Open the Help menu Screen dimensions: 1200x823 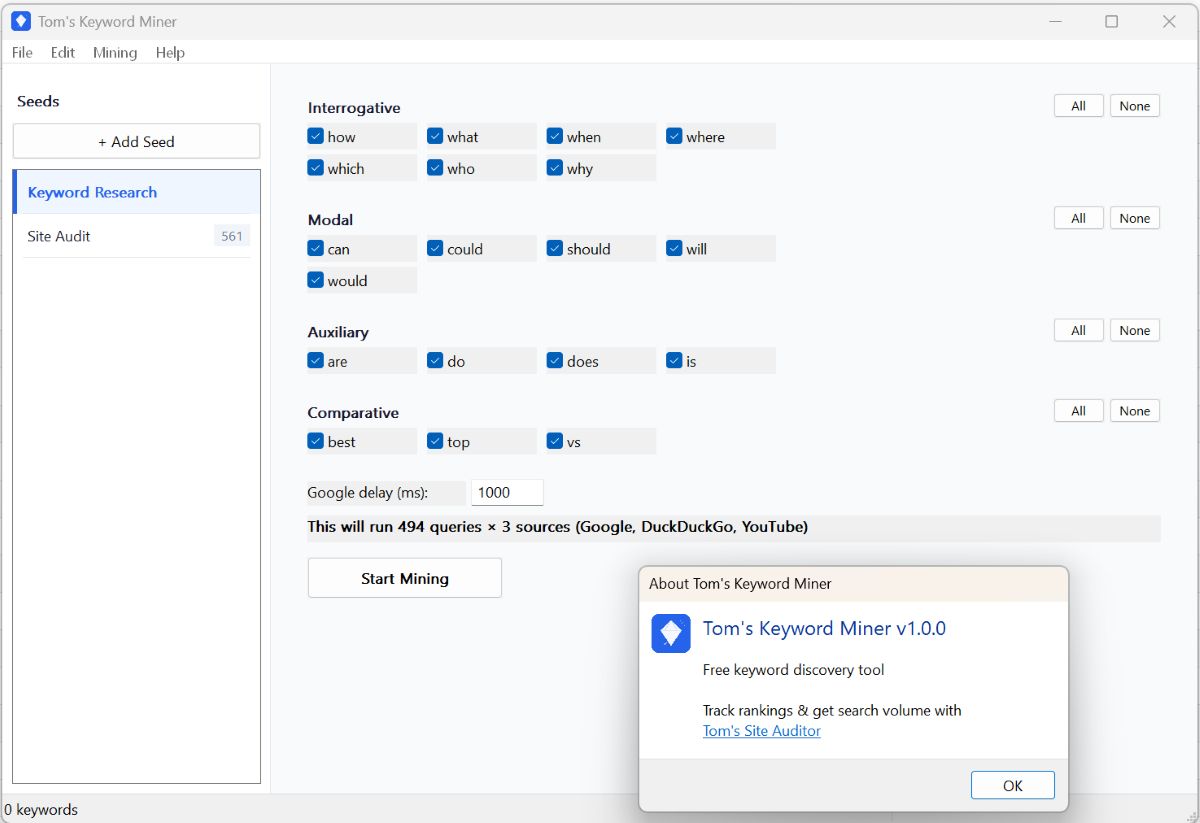point(170,52)
